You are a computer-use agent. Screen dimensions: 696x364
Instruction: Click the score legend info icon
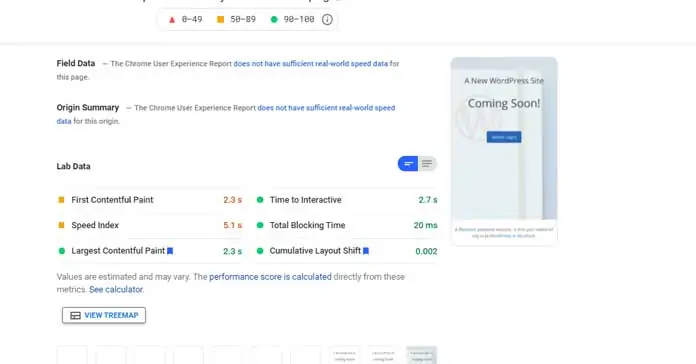pos(327,20)
